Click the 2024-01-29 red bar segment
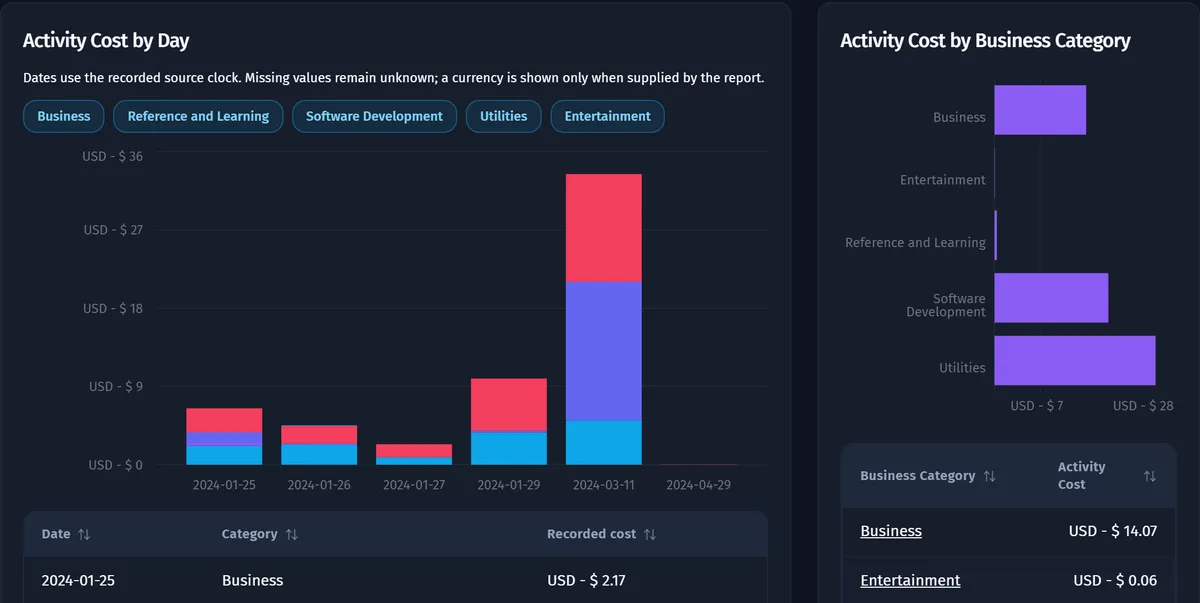This screenshot has height=603, width=1200. click(509, 405)
